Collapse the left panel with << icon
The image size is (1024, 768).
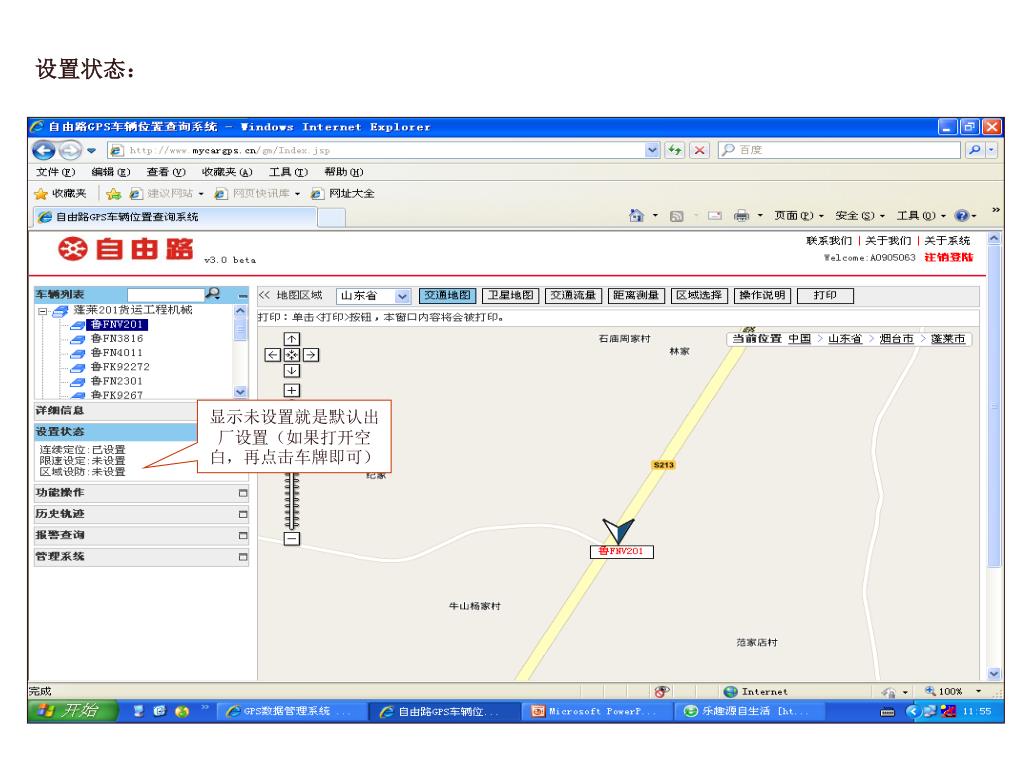[264, 295]
